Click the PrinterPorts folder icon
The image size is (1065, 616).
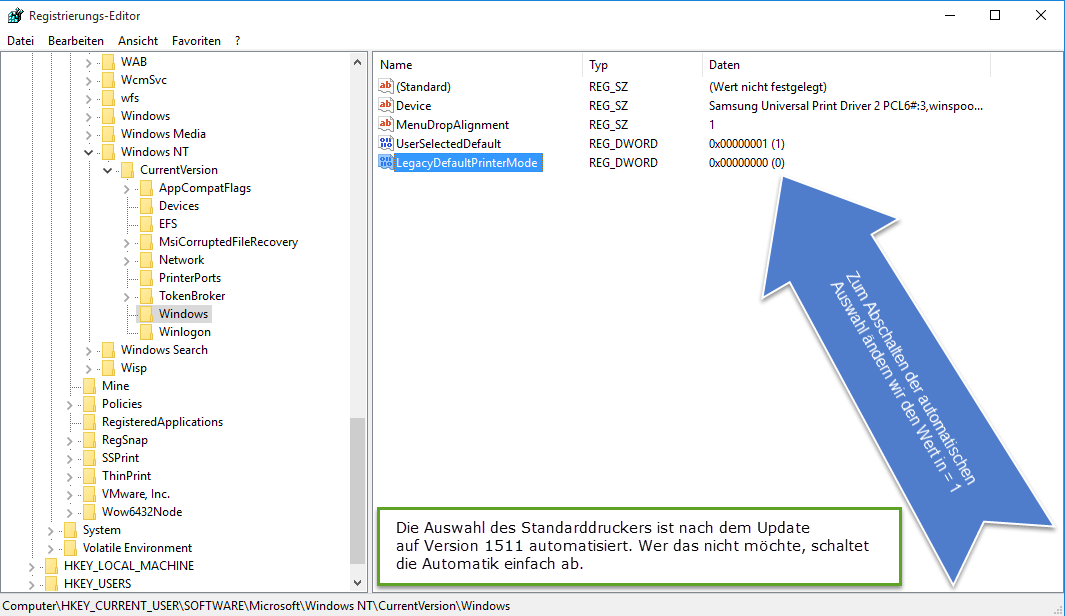[x=146, y=278]
